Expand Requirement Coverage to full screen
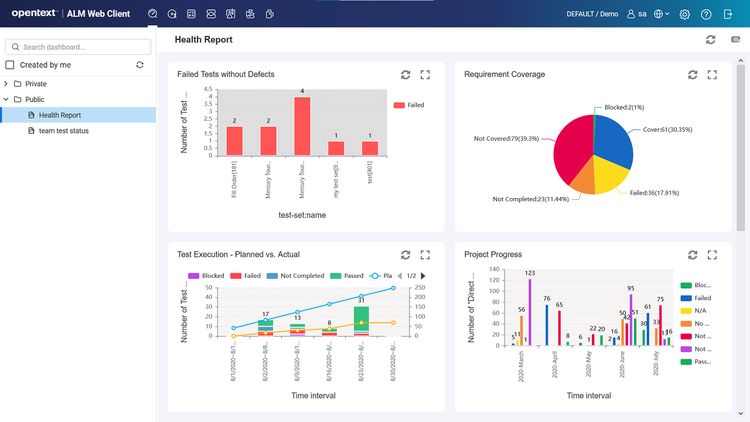The image size is (750, 422). (x=712, y=75)
